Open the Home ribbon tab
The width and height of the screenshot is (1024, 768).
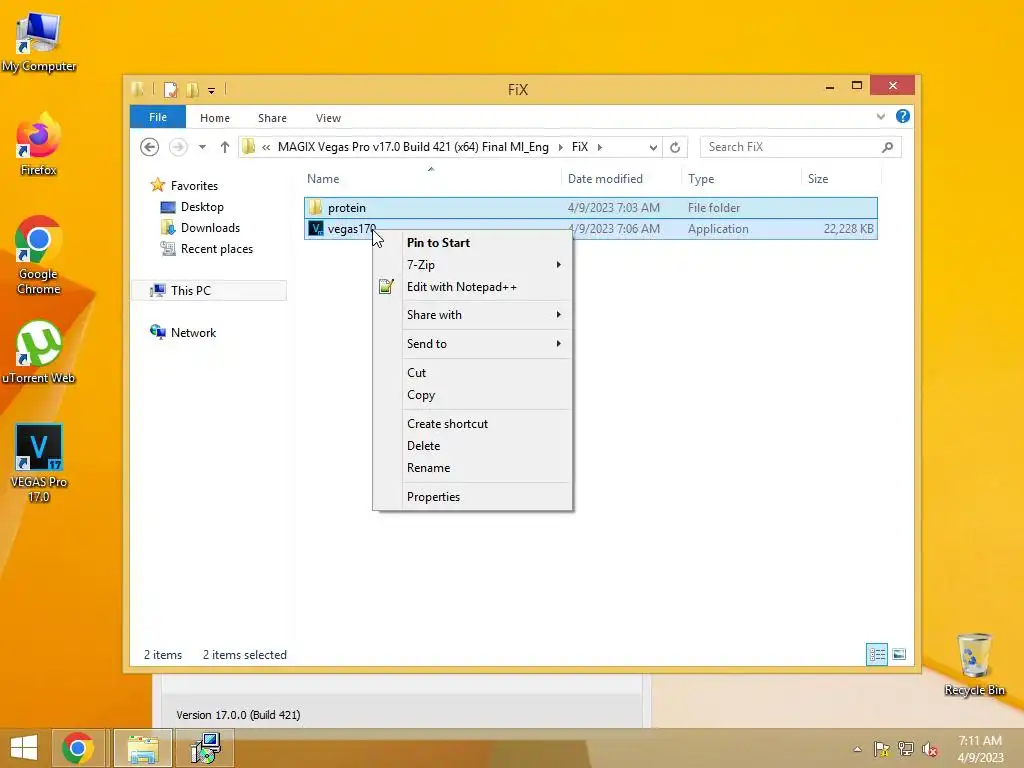(x=215, y=118)
